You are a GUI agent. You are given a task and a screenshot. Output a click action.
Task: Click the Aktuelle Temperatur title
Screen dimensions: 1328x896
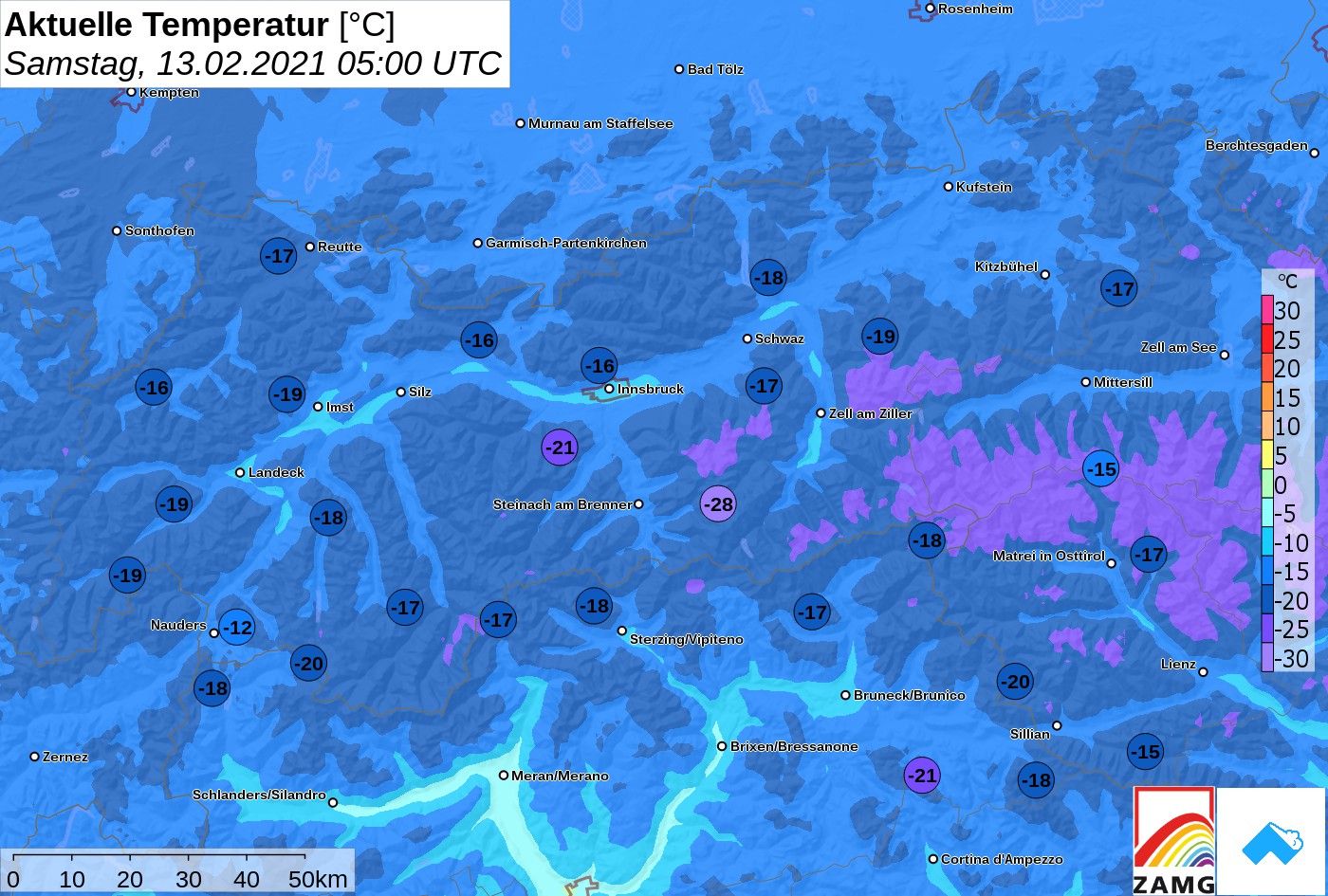pos(200,25)
